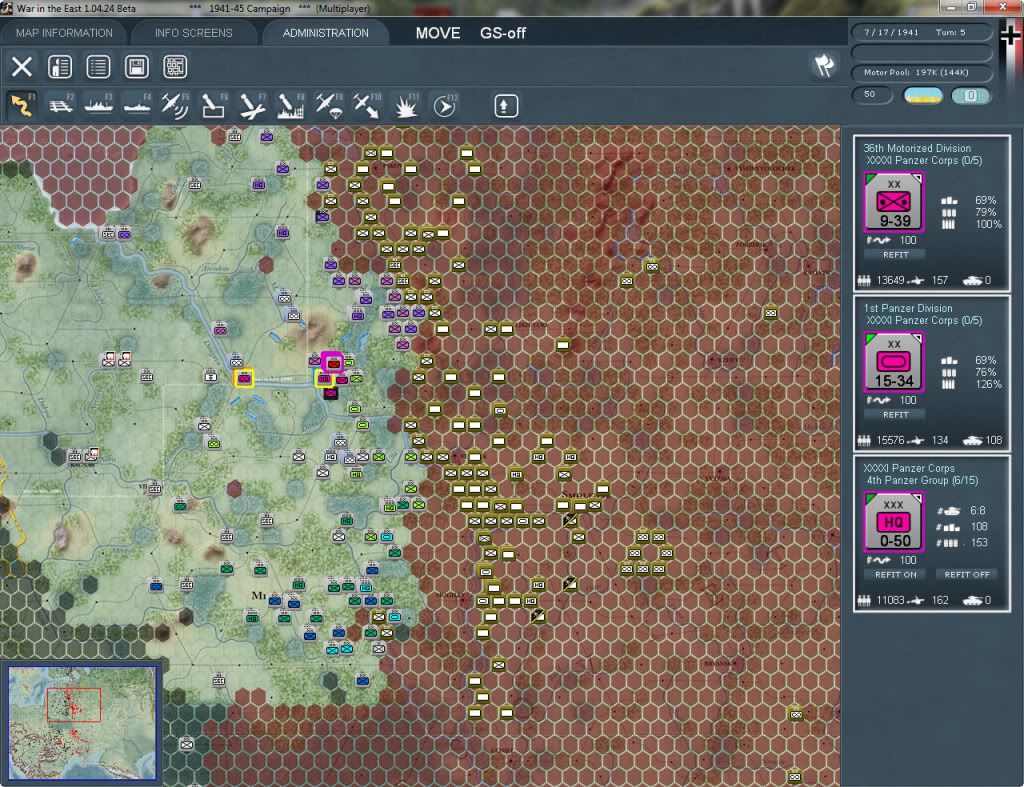Select Move mode (F1) icon
Image resolution: width=1024 pixels, height=787 pixels.
pyautogui.click(x=22, y=106)
